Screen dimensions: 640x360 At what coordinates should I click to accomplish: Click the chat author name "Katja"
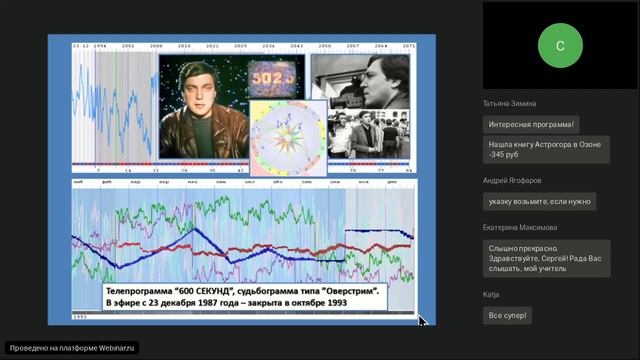[x=491, y=294]
